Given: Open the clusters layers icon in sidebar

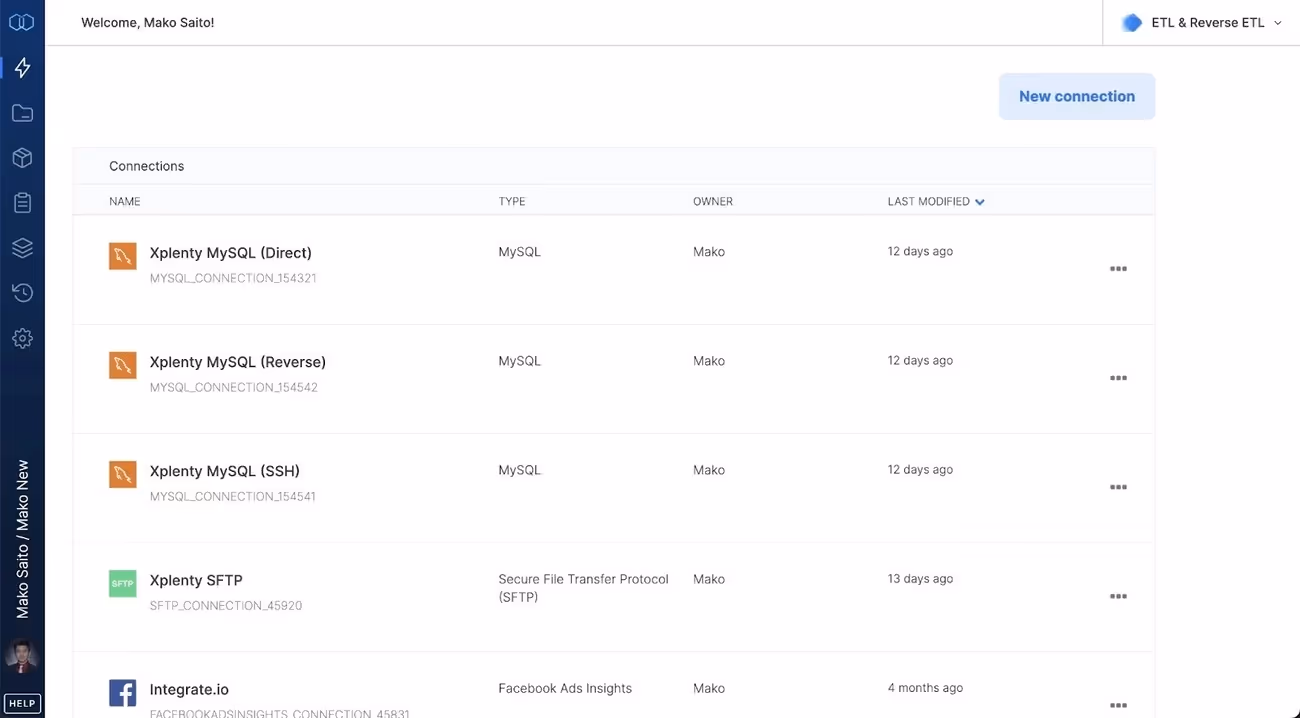Looking at the screenshot, I should point(22,248).
